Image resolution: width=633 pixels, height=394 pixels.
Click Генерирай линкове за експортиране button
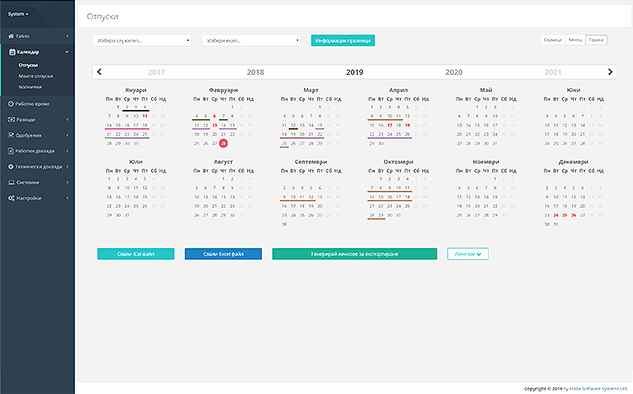pyautogui.click(x=354, y=254)
